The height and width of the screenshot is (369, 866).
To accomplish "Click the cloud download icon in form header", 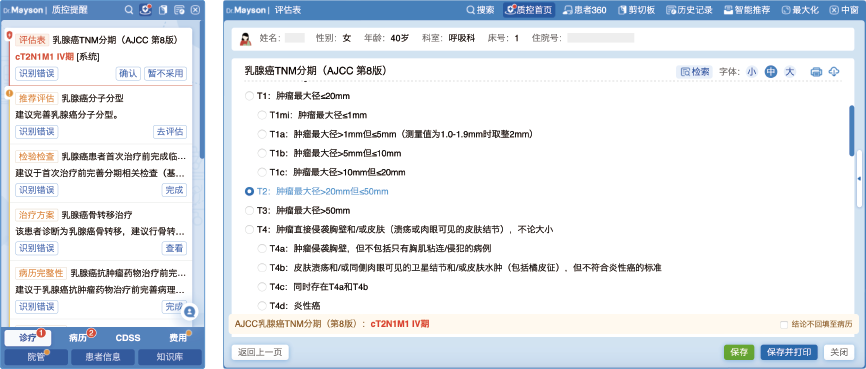I will tap(833, 71).
